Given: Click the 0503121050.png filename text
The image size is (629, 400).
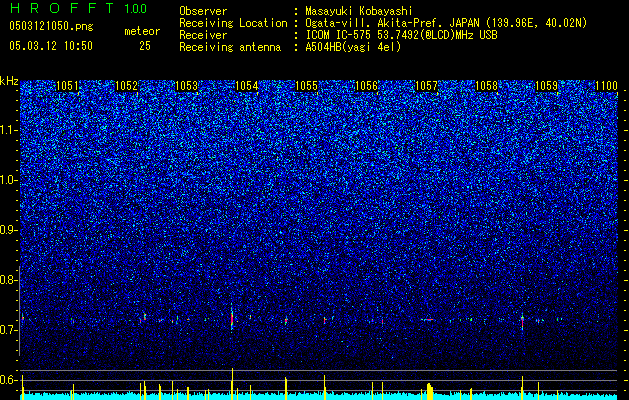Looking at the screenshot, I should tap(51, 26).
